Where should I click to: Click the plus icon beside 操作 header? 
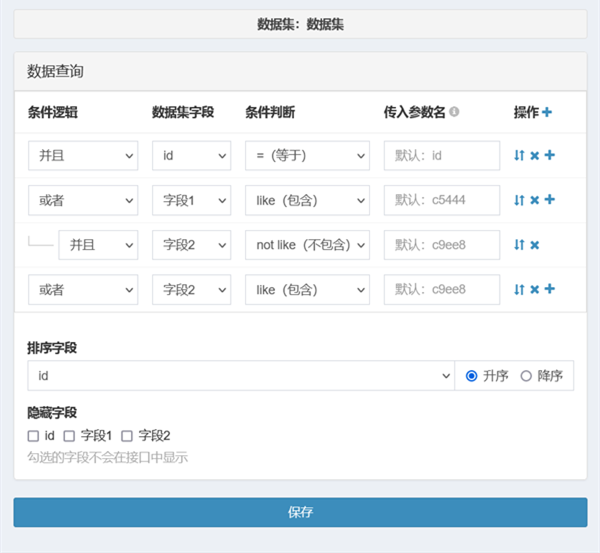[x=547, y=112]
